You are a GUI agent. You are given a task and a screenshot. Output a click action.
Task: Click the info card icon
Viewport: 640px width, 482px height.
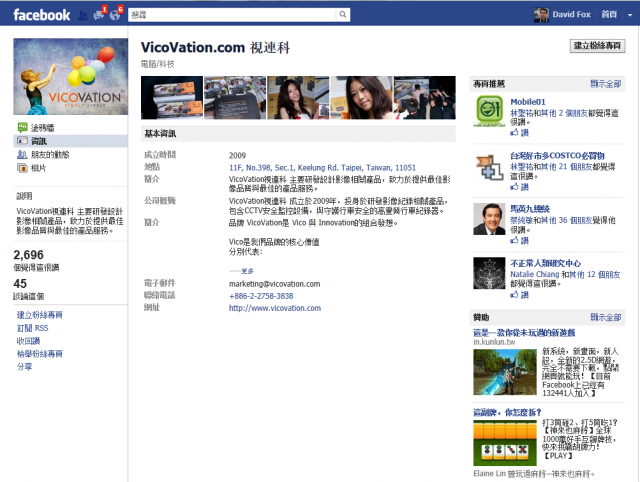click(22, 141)
